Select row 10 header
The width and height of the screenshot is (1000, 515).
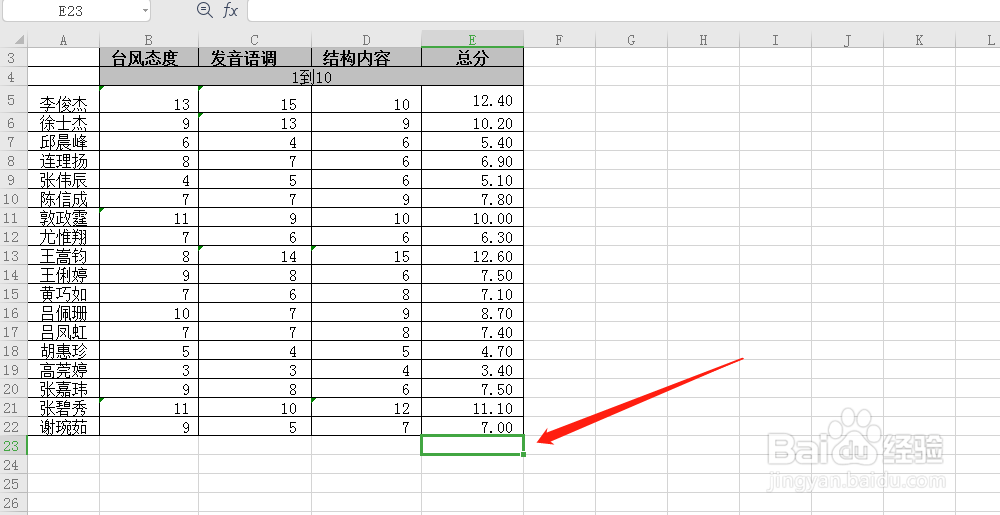point(11,199)
